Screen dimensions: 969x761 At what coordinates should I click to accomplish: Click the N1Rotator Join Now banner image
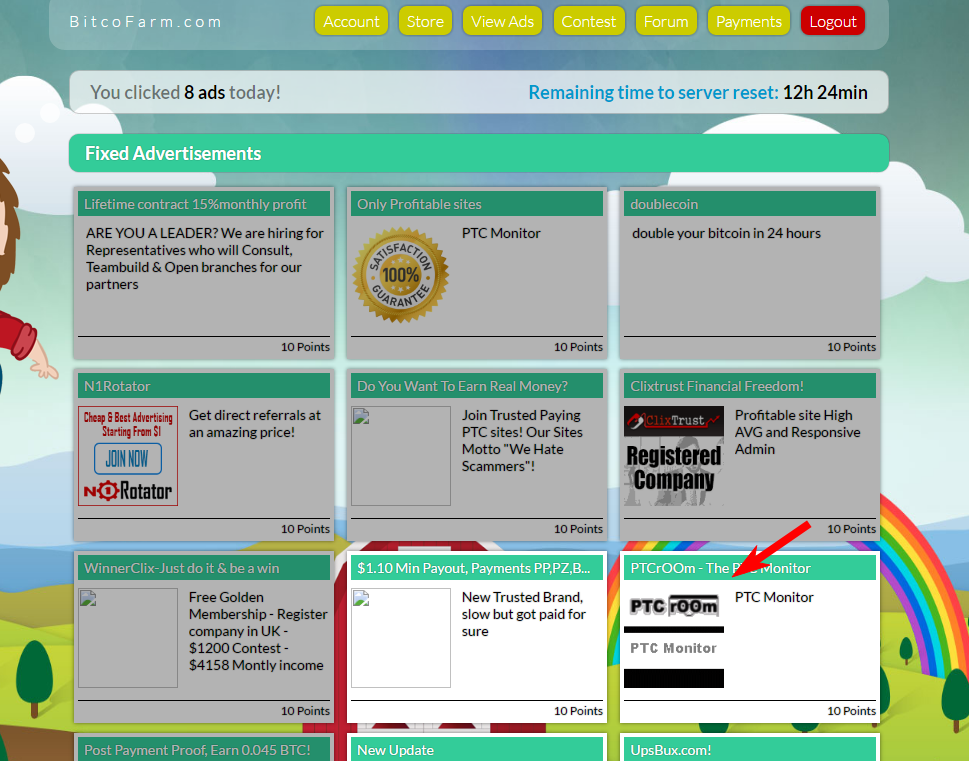point(128,455)
